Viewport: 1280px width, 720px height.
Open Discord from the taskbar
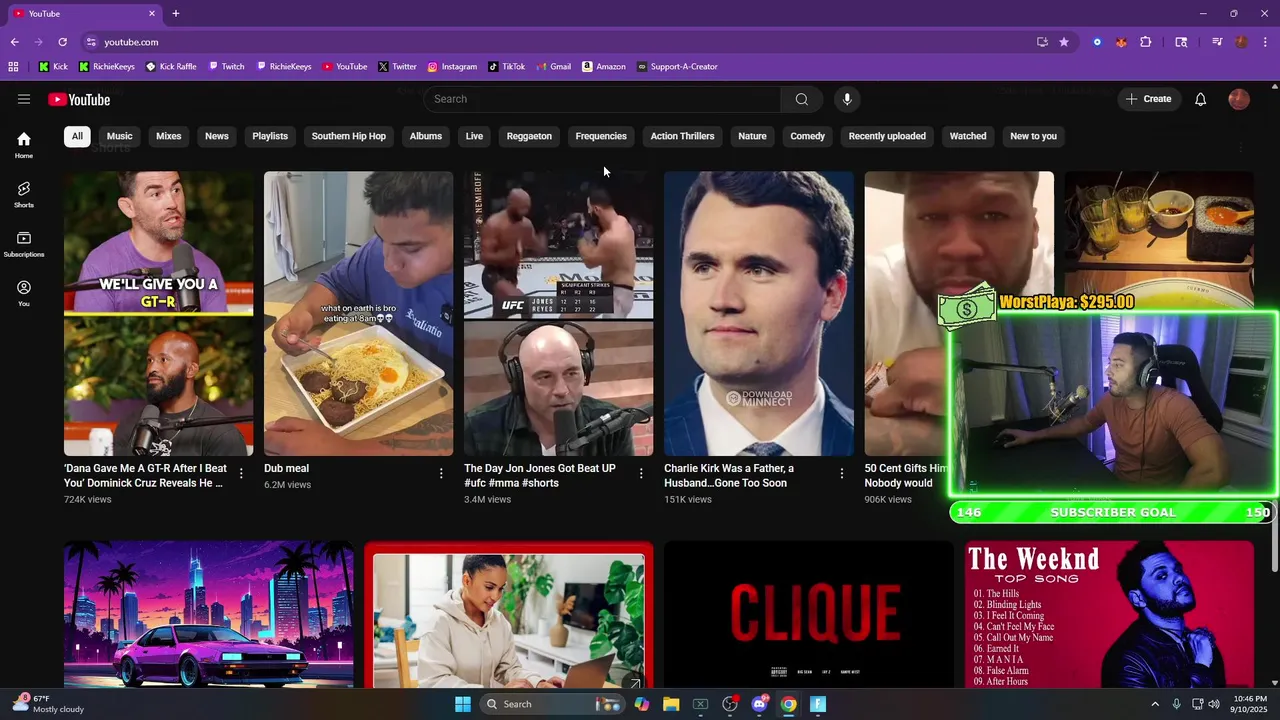(759, 704)
